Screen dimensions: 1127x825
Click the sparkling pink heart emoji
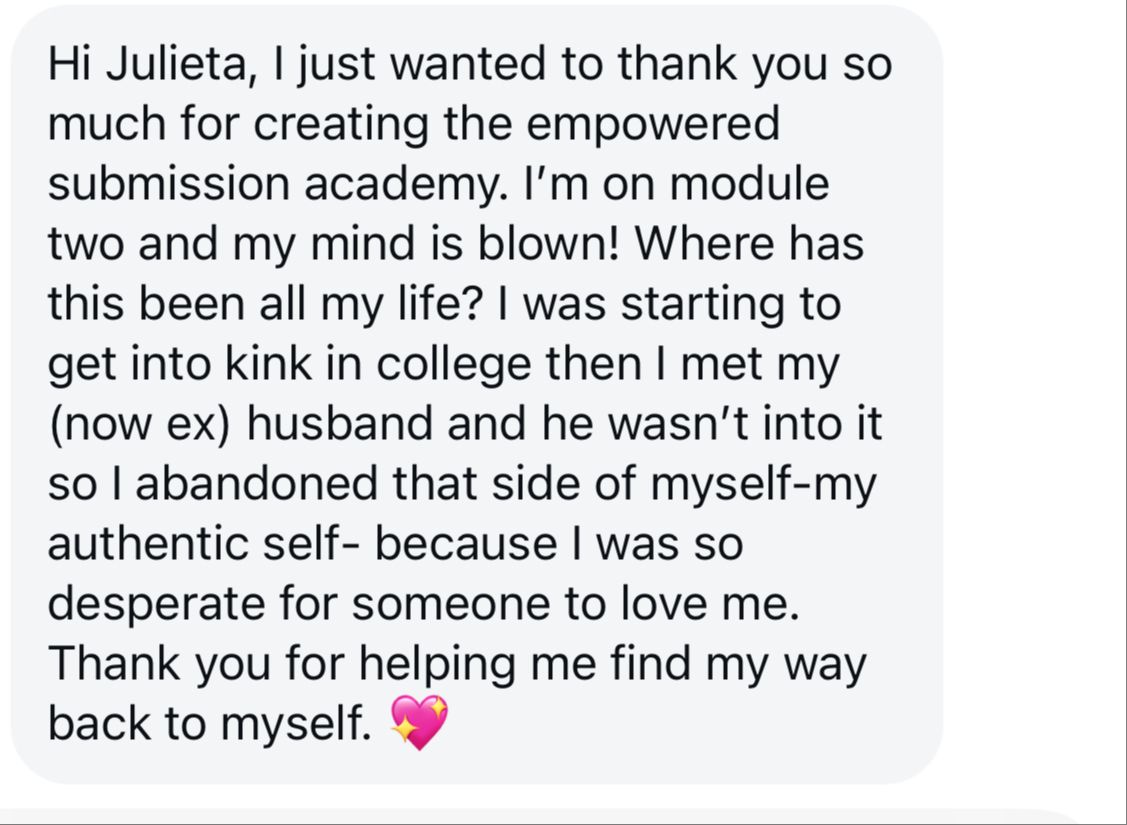tap(419, 722)
